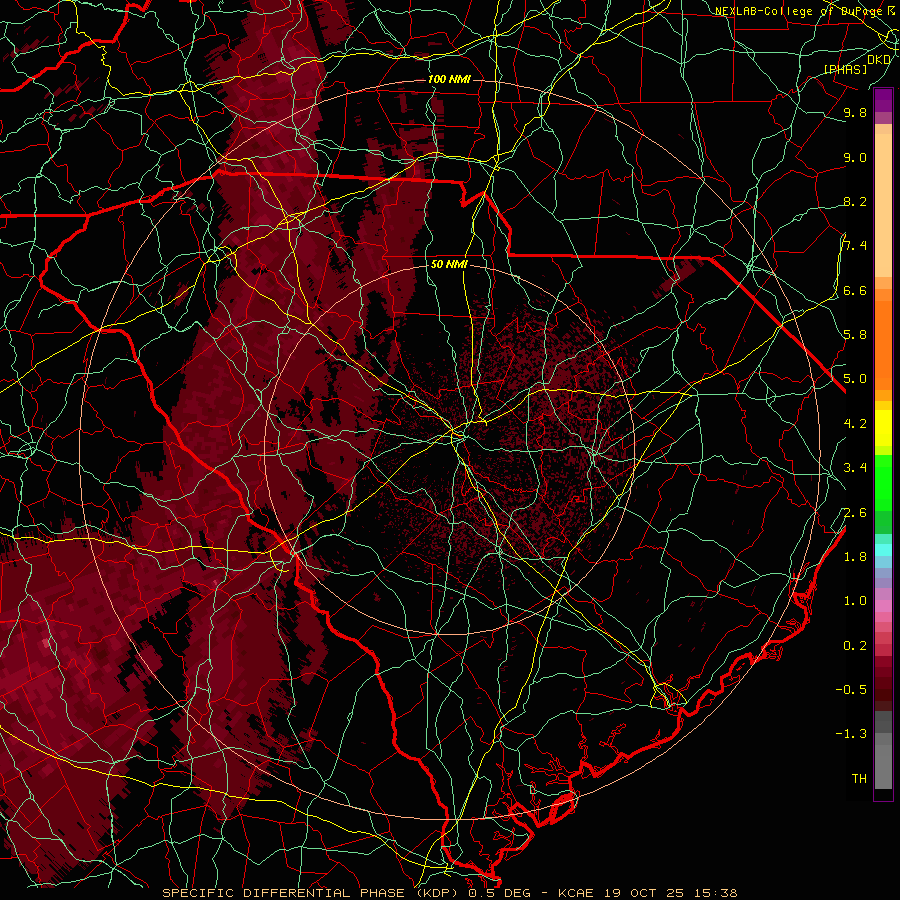Click the 6.6 value on color scale
The width and height of the screenshot is (900, 900).
coord(855,290)
